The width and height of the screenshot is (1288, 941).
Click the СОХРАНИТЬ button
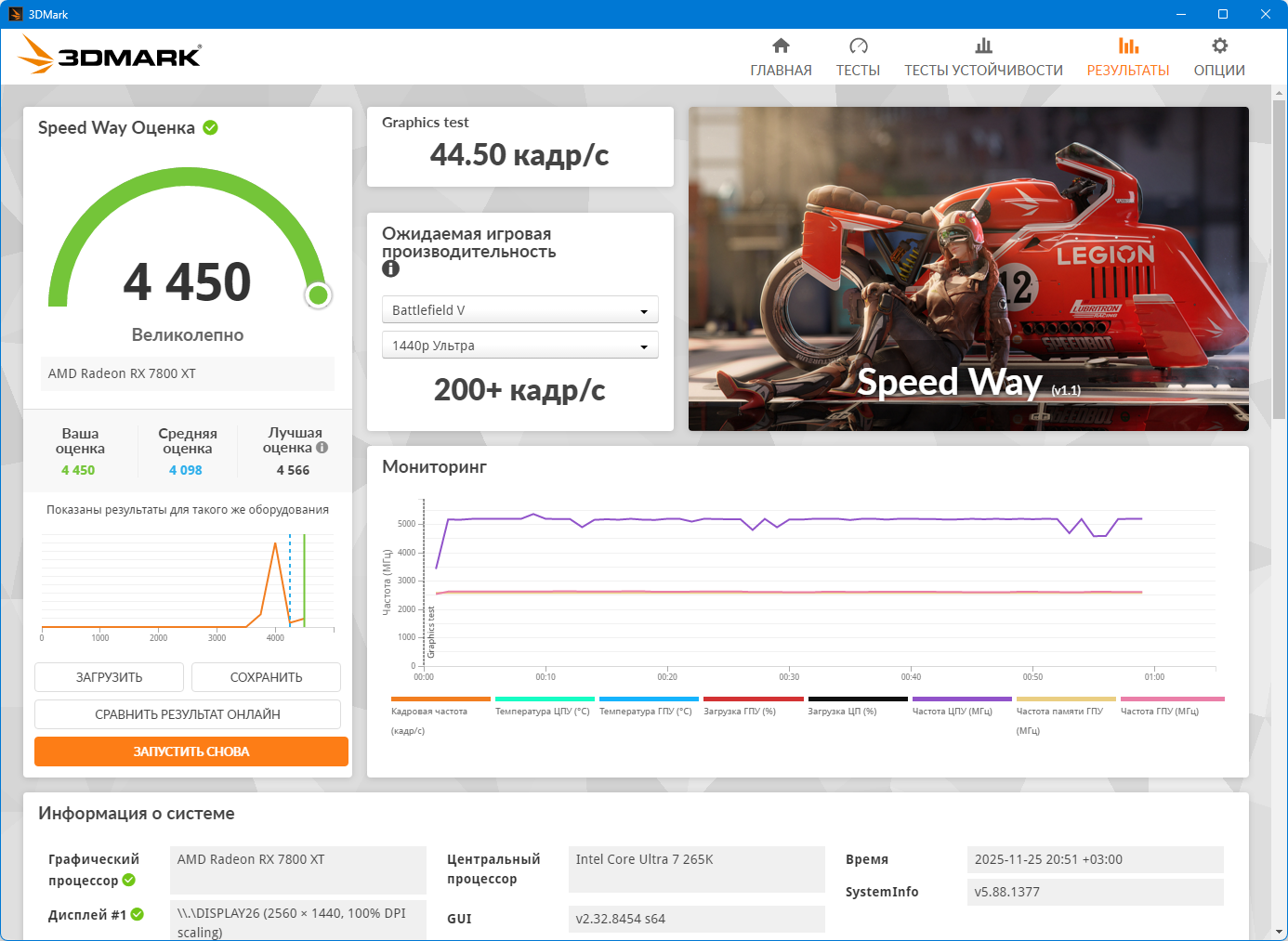point(266,677)
